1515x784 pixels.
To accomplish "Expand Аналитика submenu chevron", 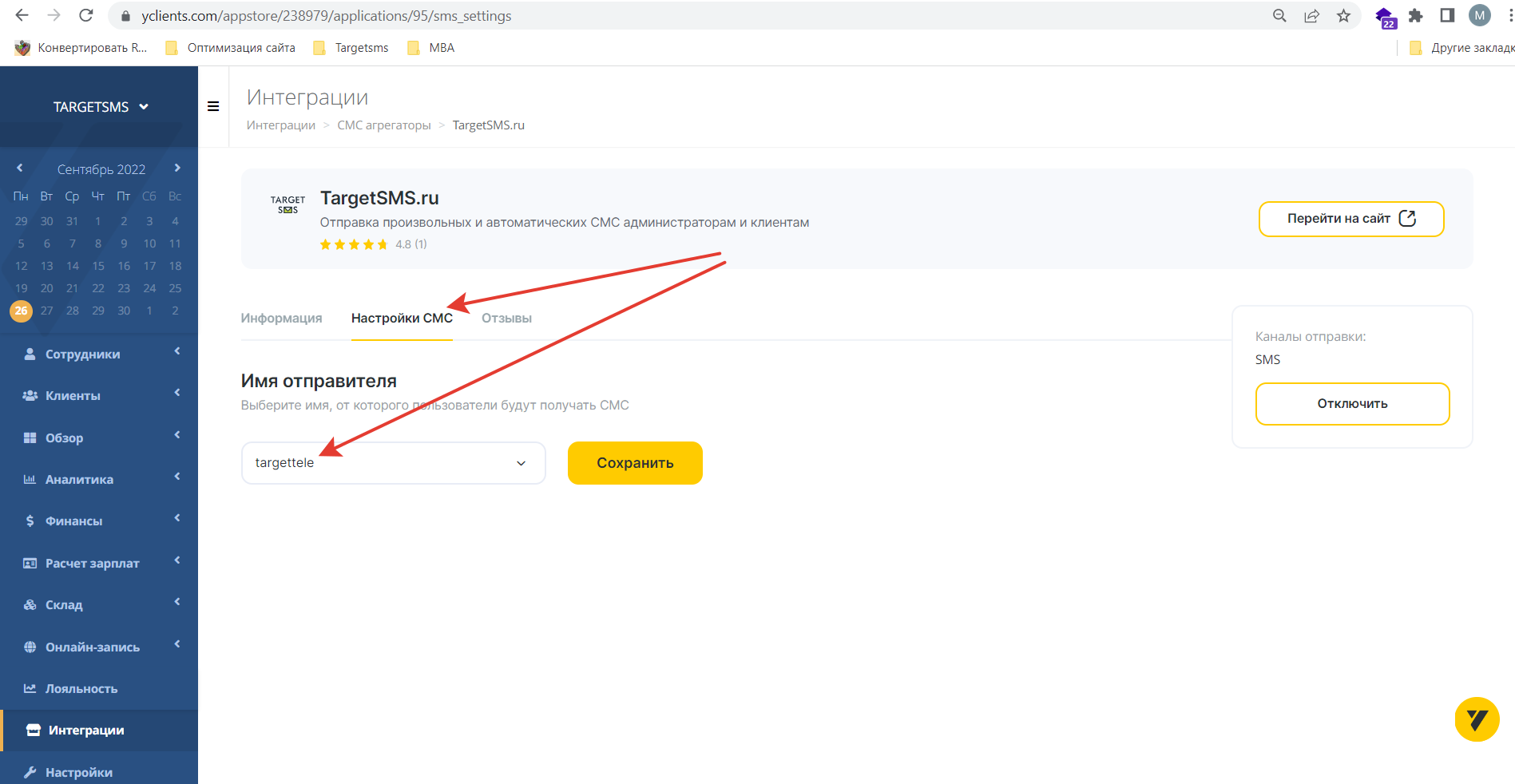I will pyautogui.click(x=177, y=477).
